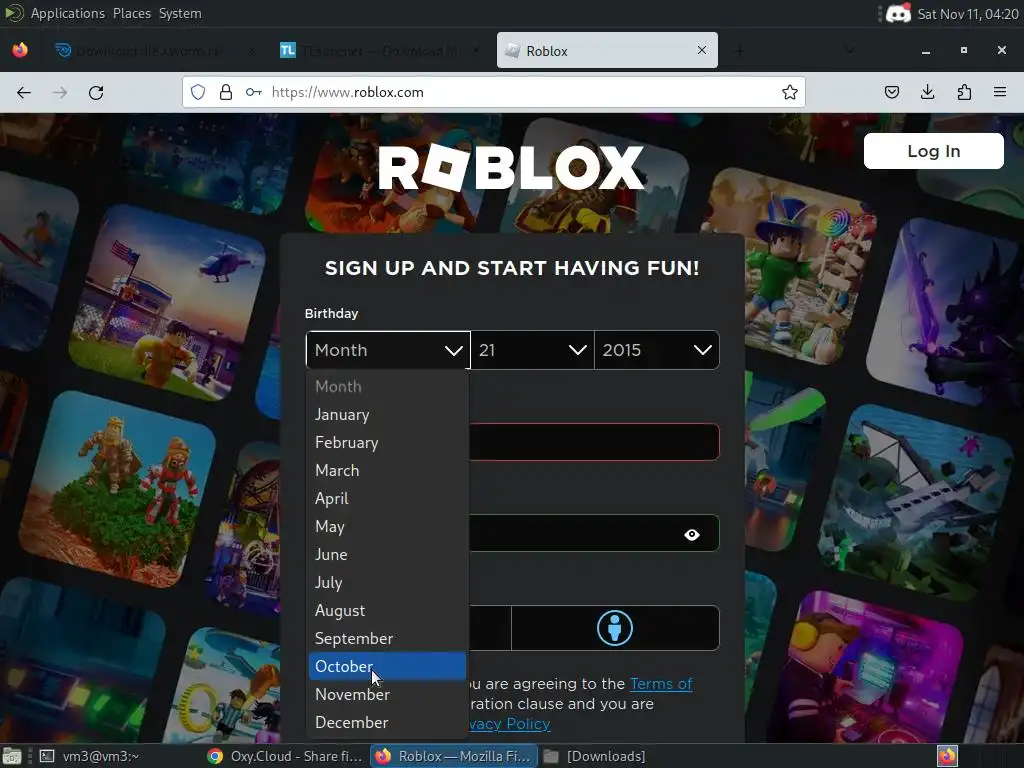Open the tracking protection shield icon
Image resolution: width=1024 pixels, height=768 pixels.
pyautogui.click(x=198, y=93)
